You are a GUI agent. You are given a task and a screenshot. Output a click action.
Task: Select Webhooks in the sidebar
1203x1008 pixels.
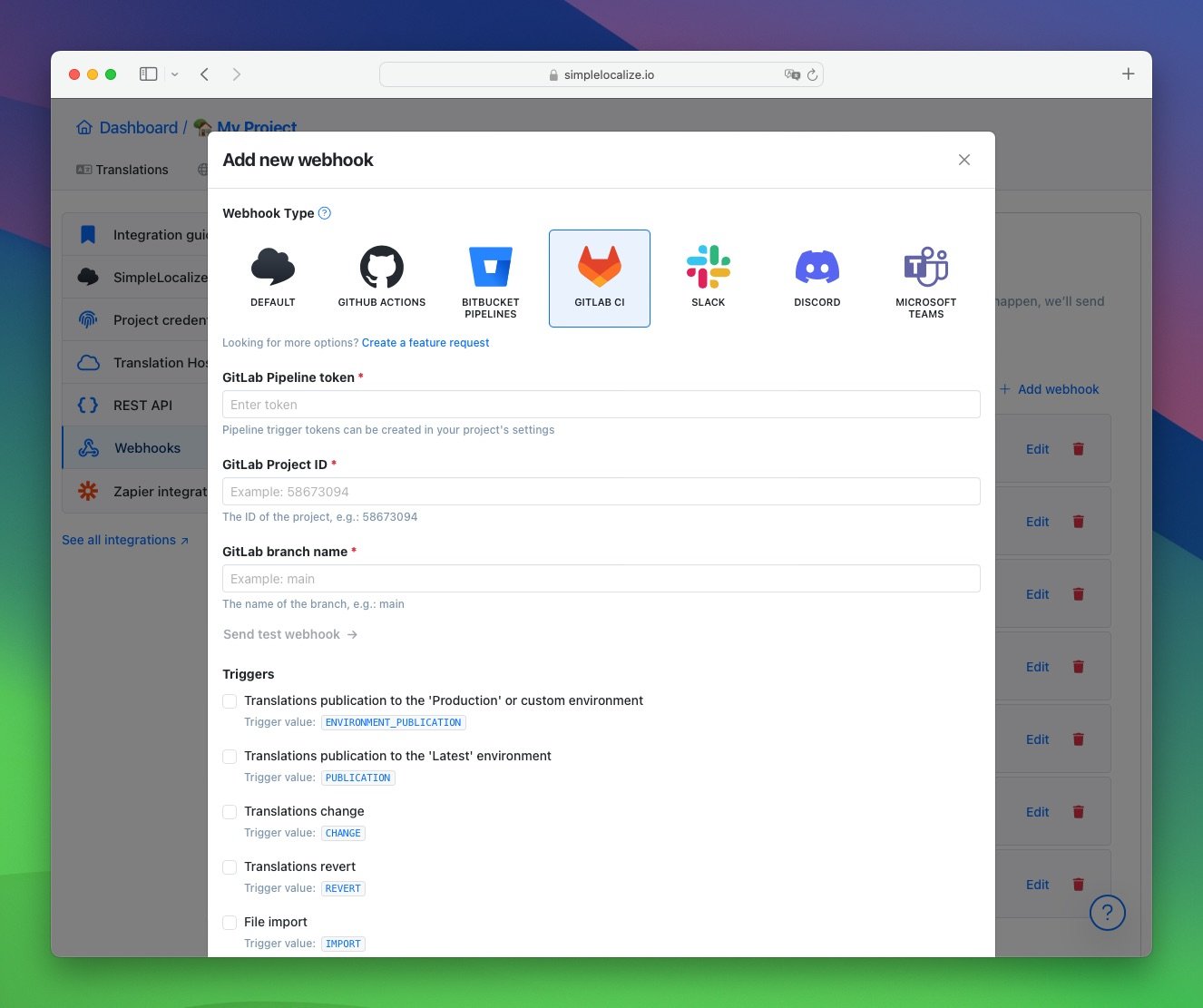(136, 448)
